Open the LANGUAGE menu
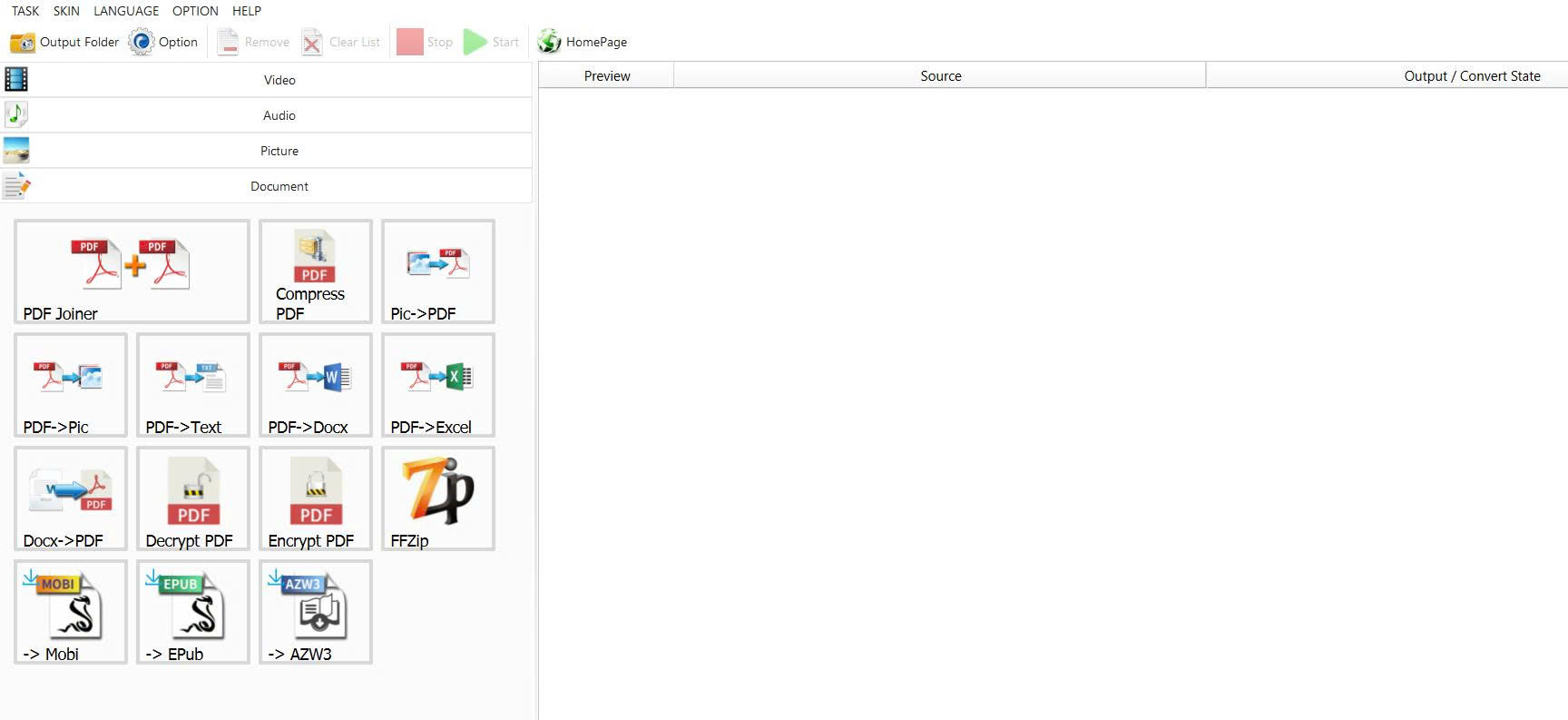1568x720 pixels. pos(126,11)
